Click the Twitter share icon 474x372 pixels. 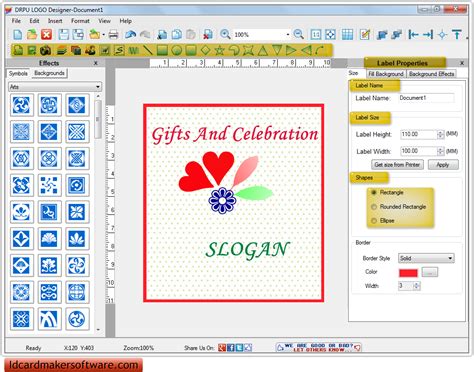239,348
